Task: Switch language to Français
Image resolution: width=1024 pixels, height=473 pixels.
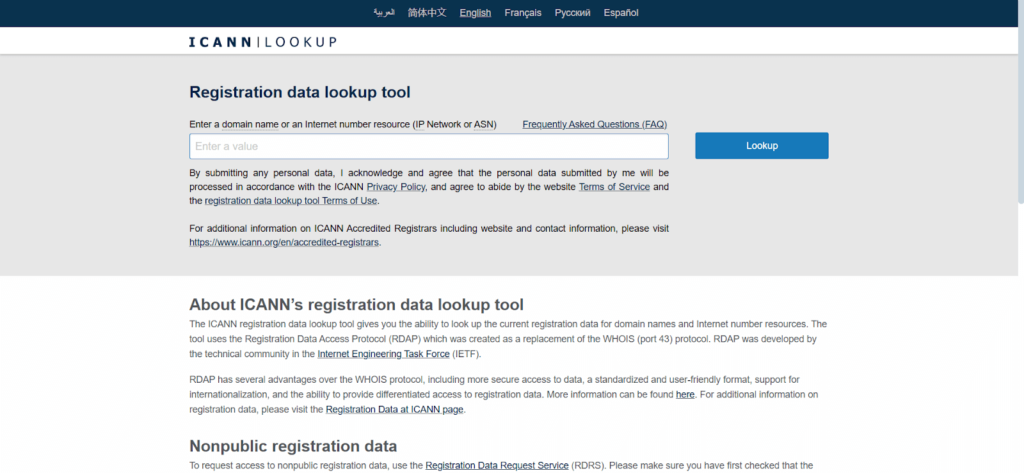Action: [x=522, y=12]
